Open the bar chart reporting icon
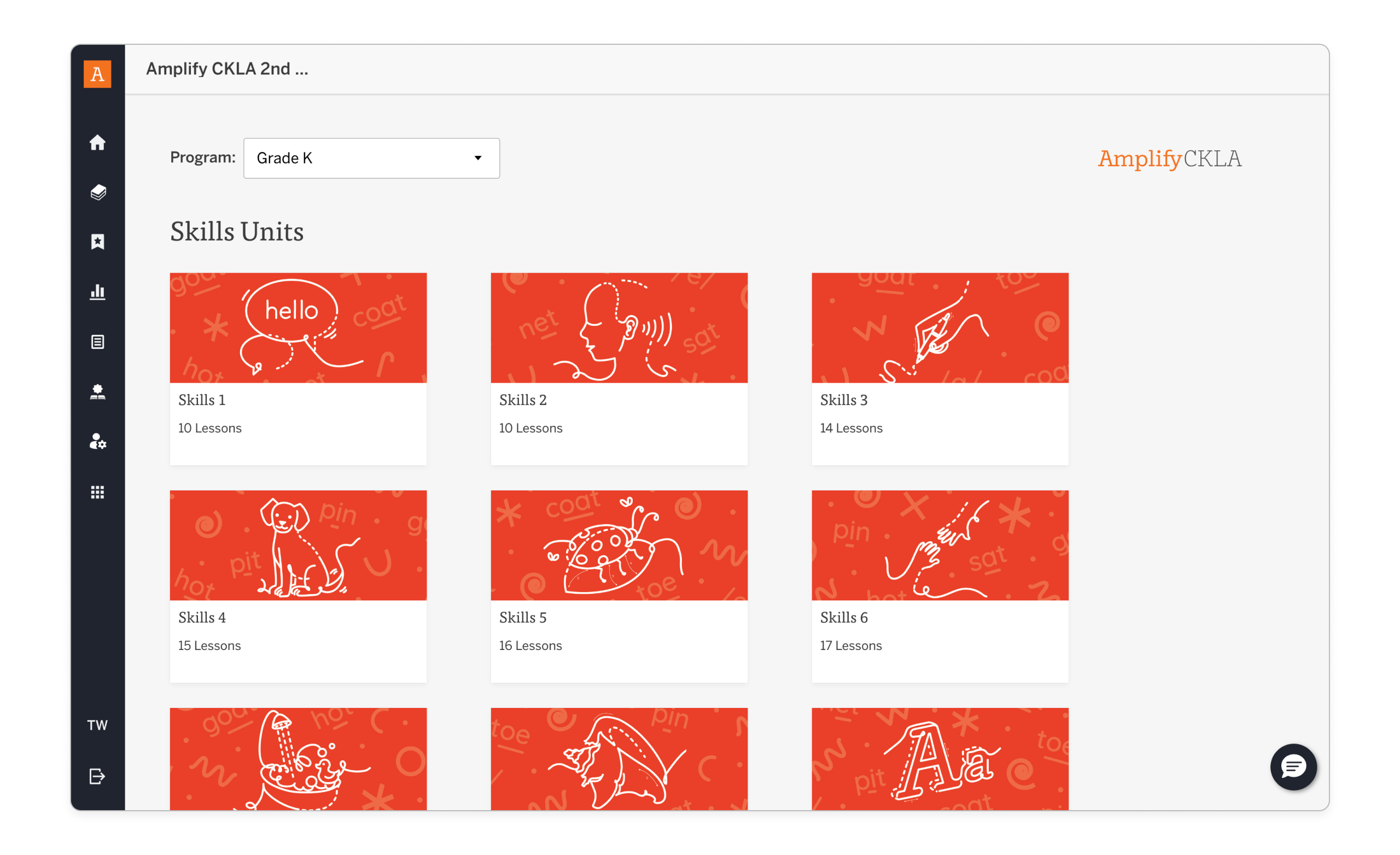 [97, 292]
